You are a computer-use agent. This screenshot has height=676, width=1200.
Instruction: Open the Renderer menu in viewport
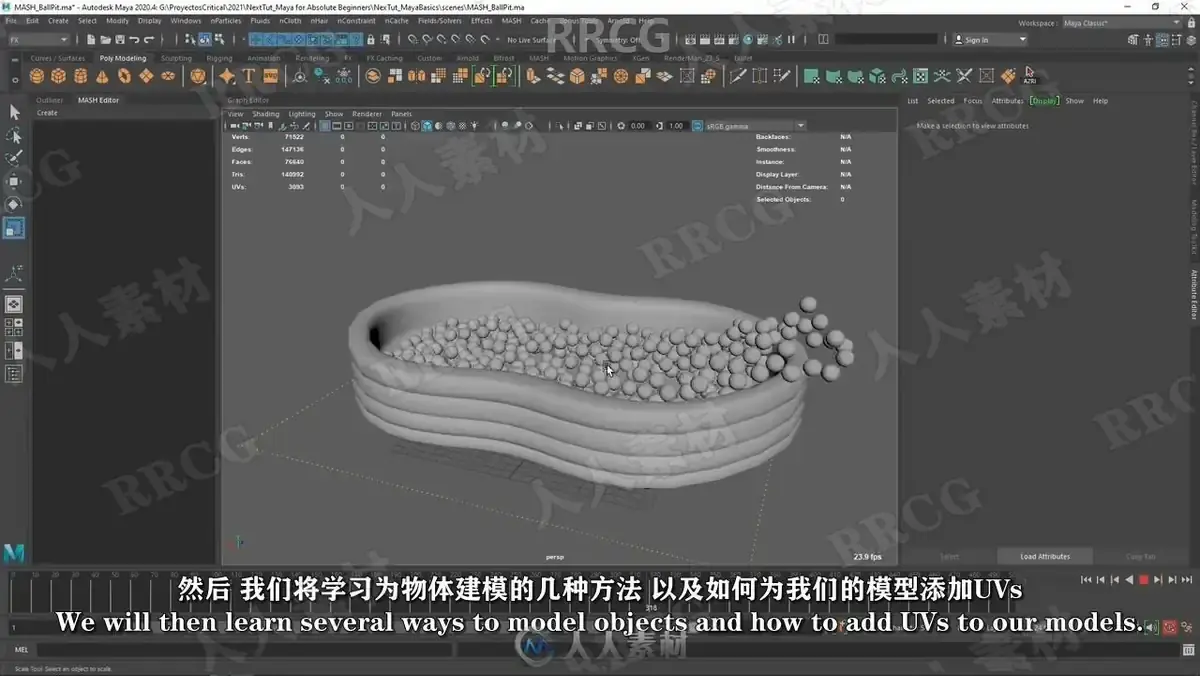(x=367, y=114)
